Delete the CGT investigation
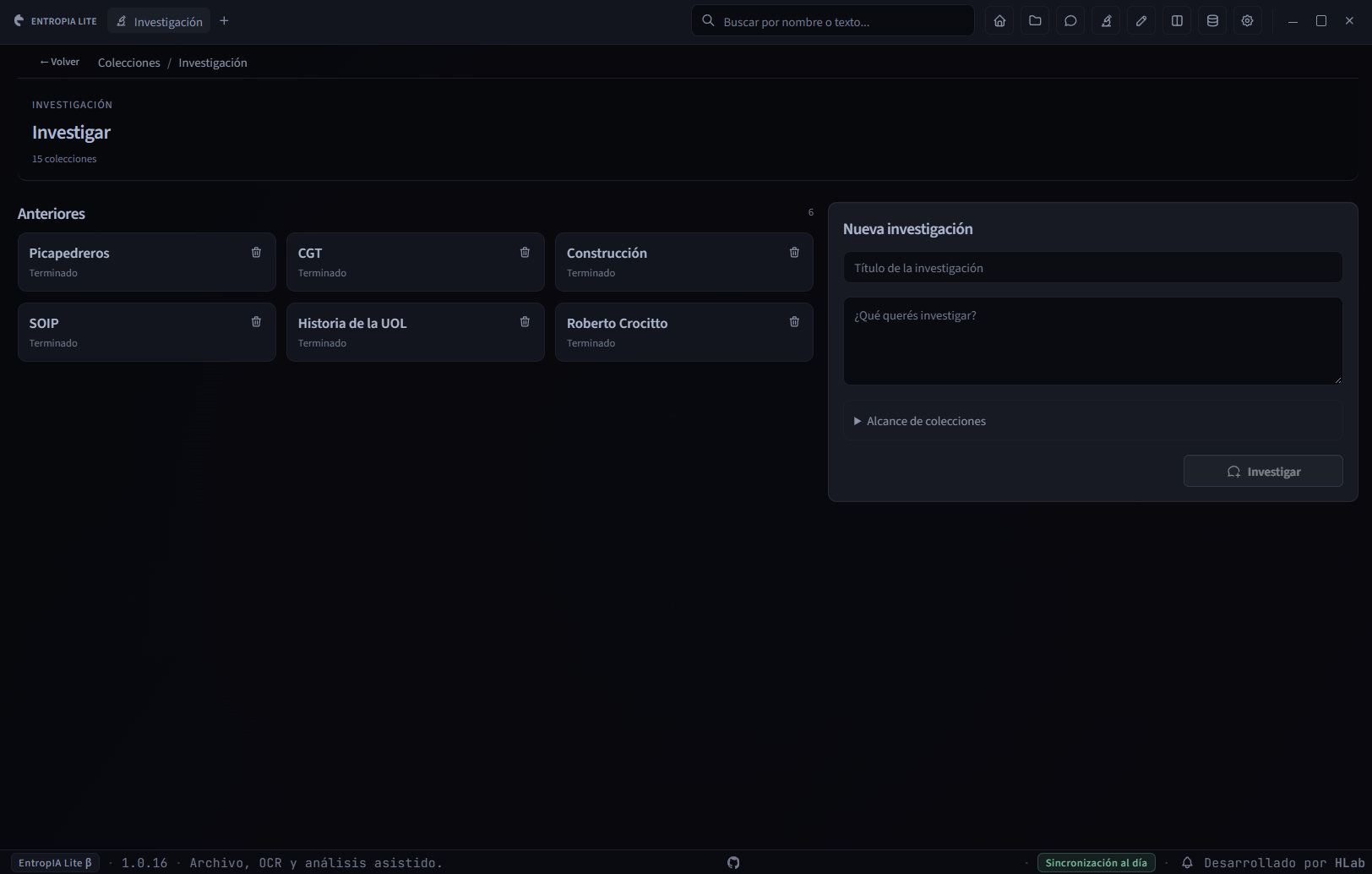Viewport: 1372px width, 874px height. pos(525,253)
